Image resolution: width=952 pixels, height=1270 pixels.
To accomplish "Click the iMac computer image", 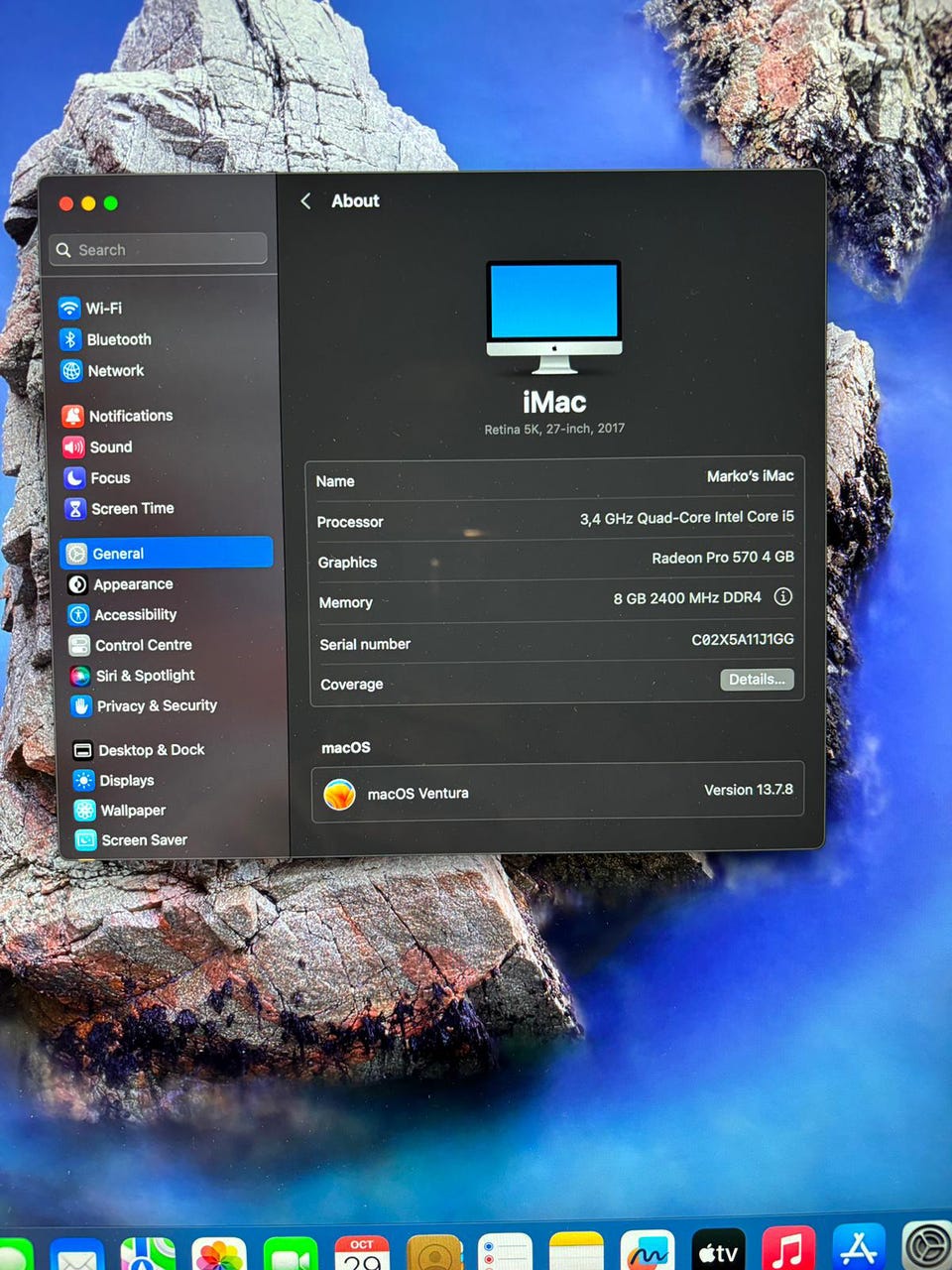I will (x=554, y=317).
